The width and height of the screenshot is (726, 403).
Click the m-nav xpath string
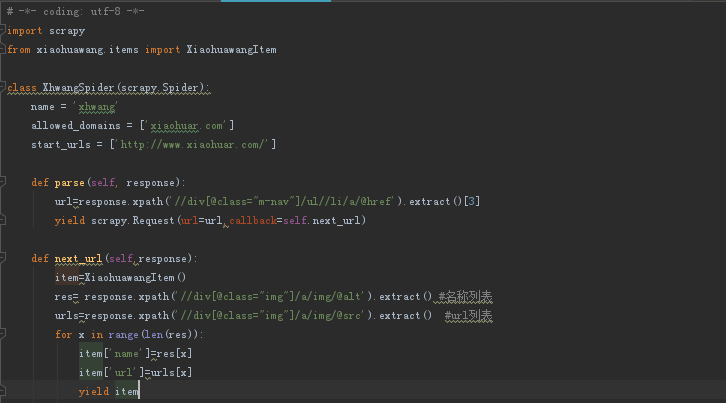pos(284,202)
